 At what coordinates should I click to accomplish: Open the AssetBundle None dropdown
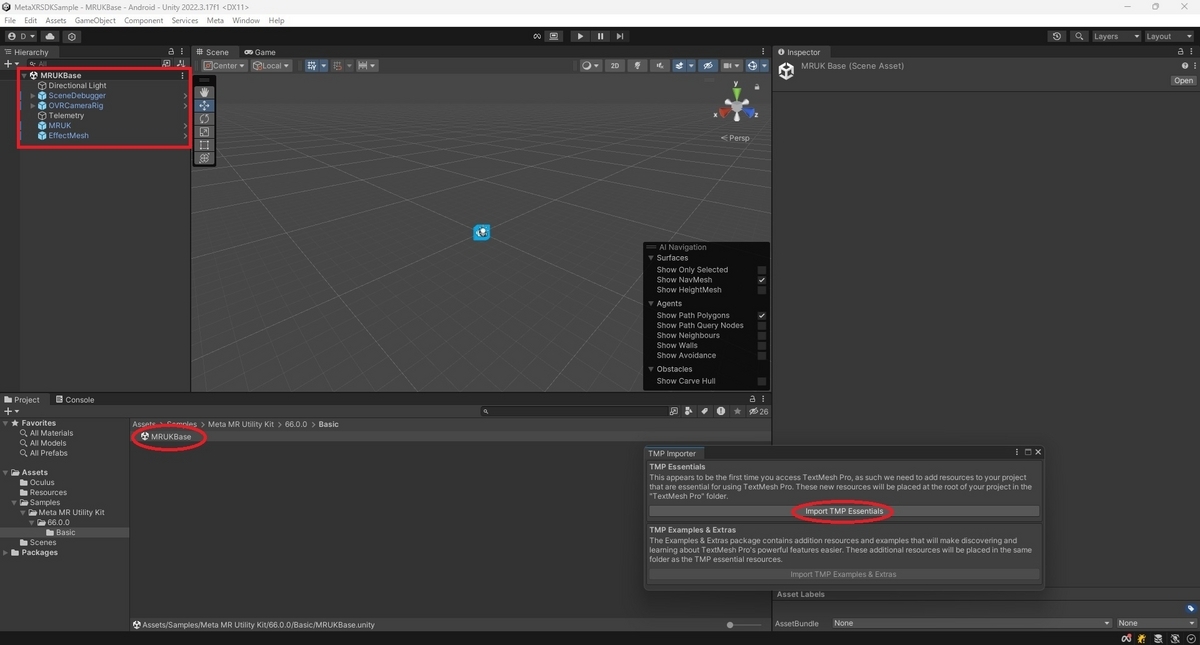[x=971, y=623]
